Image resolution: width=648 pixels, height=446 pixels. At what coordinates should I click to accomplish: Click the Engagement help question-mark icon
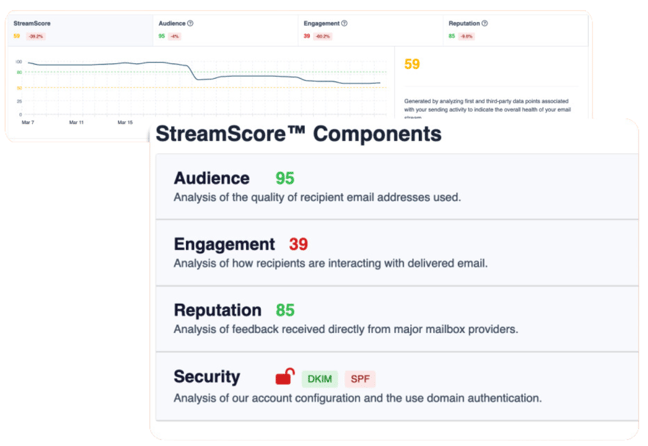click(344, 24)
